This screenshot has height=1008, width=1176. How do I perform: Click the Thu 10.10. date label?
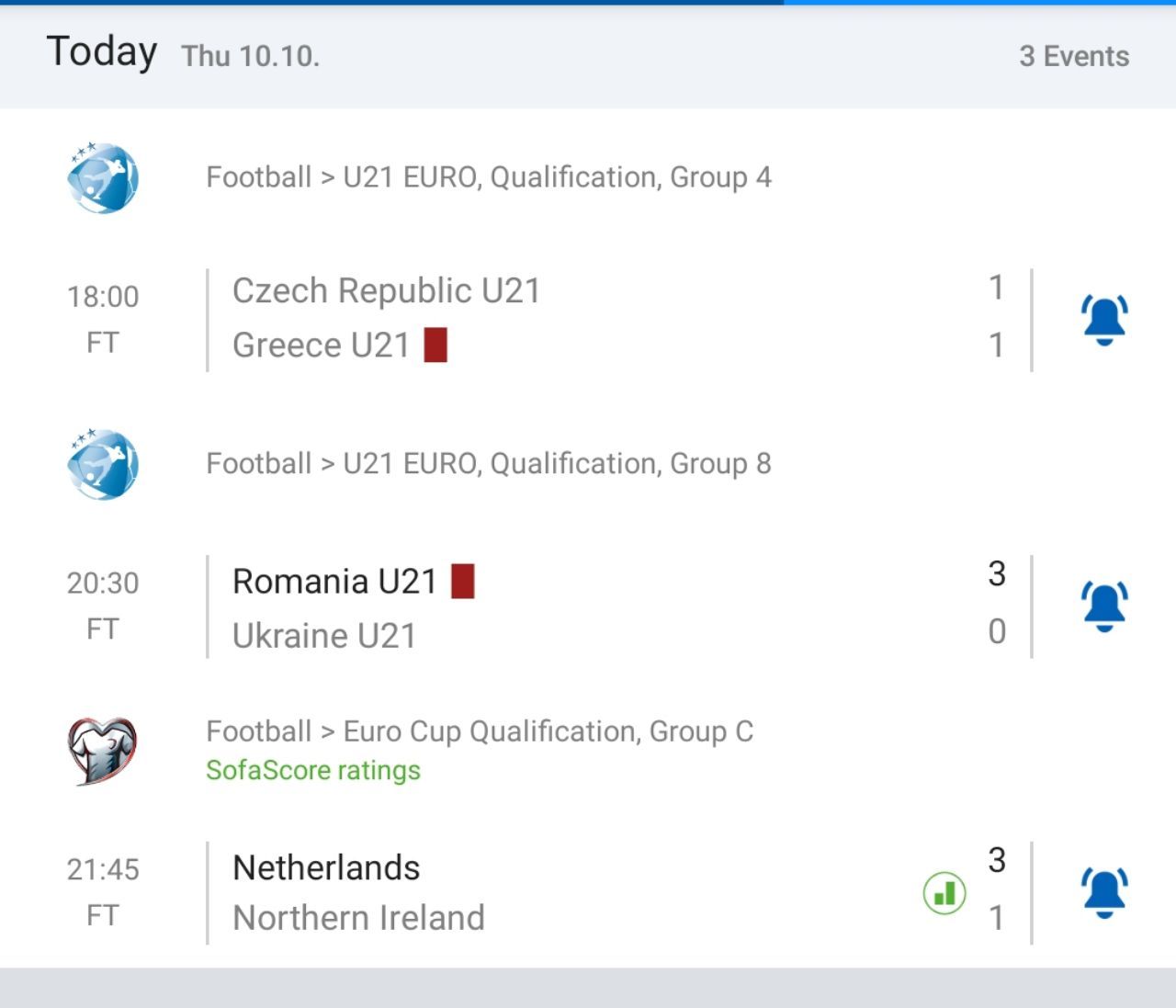[251, 56]
